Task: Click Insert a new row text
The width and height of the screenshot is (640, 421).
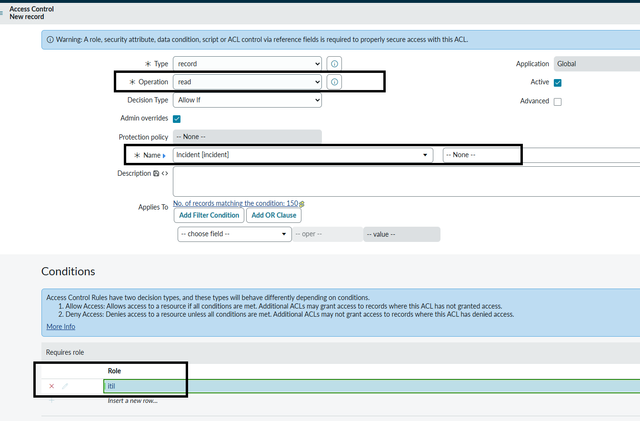Action: pos(133,401)
